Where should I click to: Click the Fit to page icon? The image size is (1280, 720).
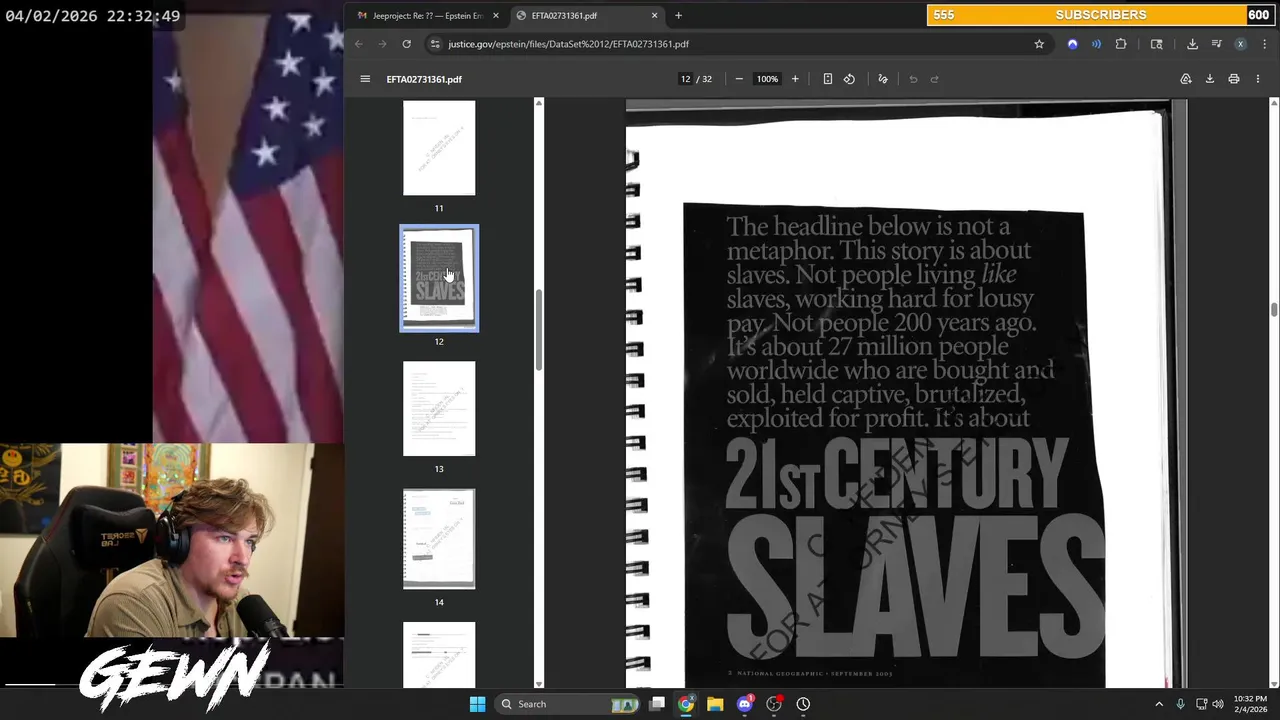(827, 79)
